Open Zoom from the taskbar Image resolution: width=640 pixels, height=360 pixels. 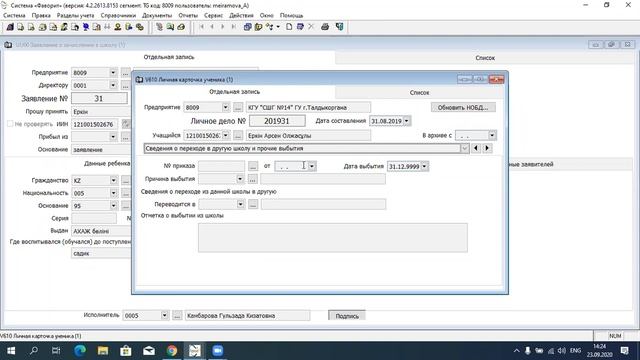(218, 351)
